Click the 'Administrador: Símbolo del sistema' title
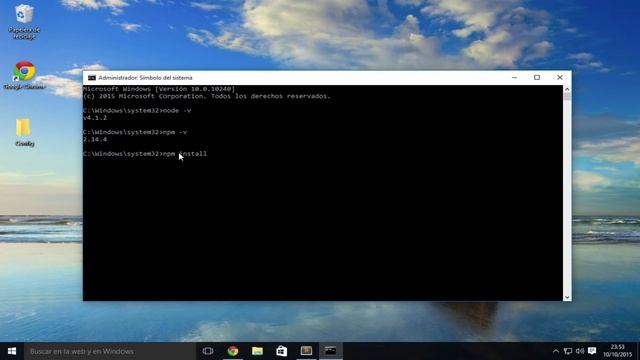This screenshot has height=360, width=640. click(x=145, y=78)
